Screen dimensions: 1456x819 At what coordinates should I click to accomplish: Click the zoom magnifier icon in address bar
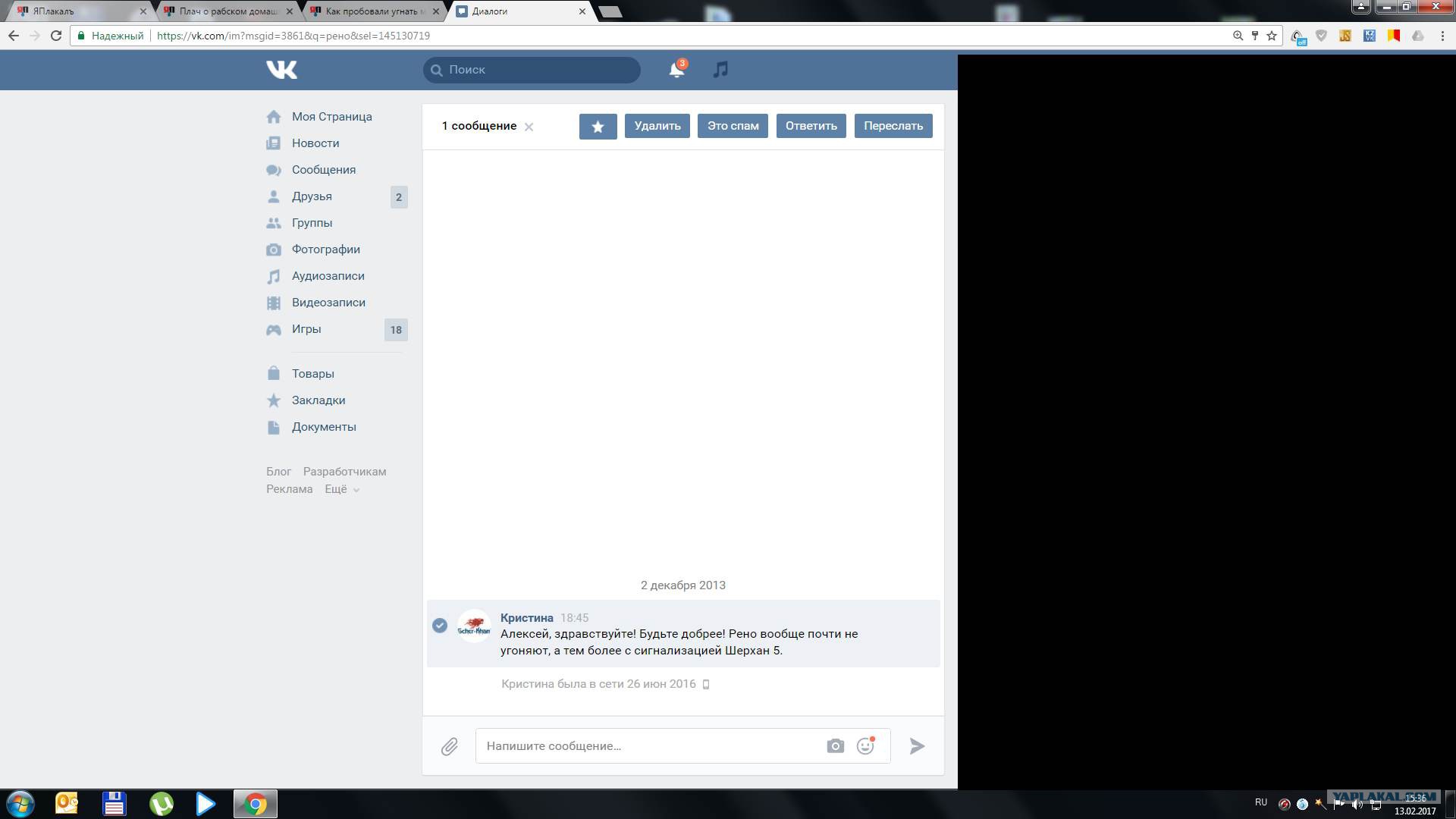pos(1238,36)
